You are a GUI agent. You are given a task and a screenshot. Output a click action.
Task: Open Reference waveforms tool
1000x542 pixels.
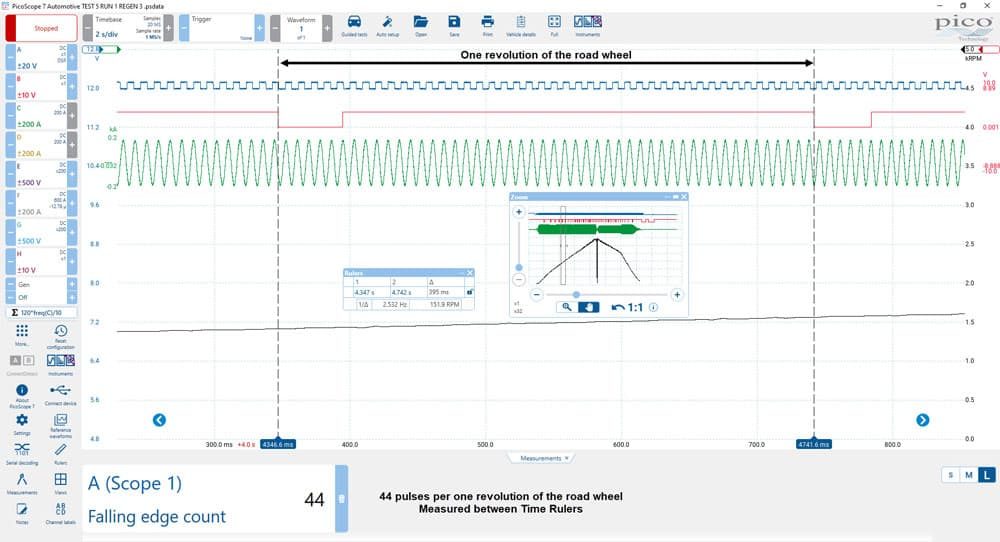(x=61, y=426)
